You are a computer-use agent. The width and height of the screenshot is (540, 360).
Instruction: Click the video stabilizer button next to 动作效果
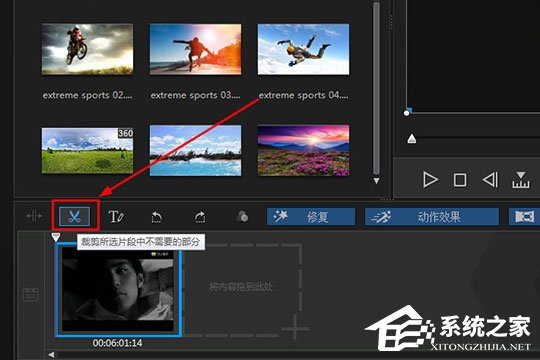click(x=524, y=217)
